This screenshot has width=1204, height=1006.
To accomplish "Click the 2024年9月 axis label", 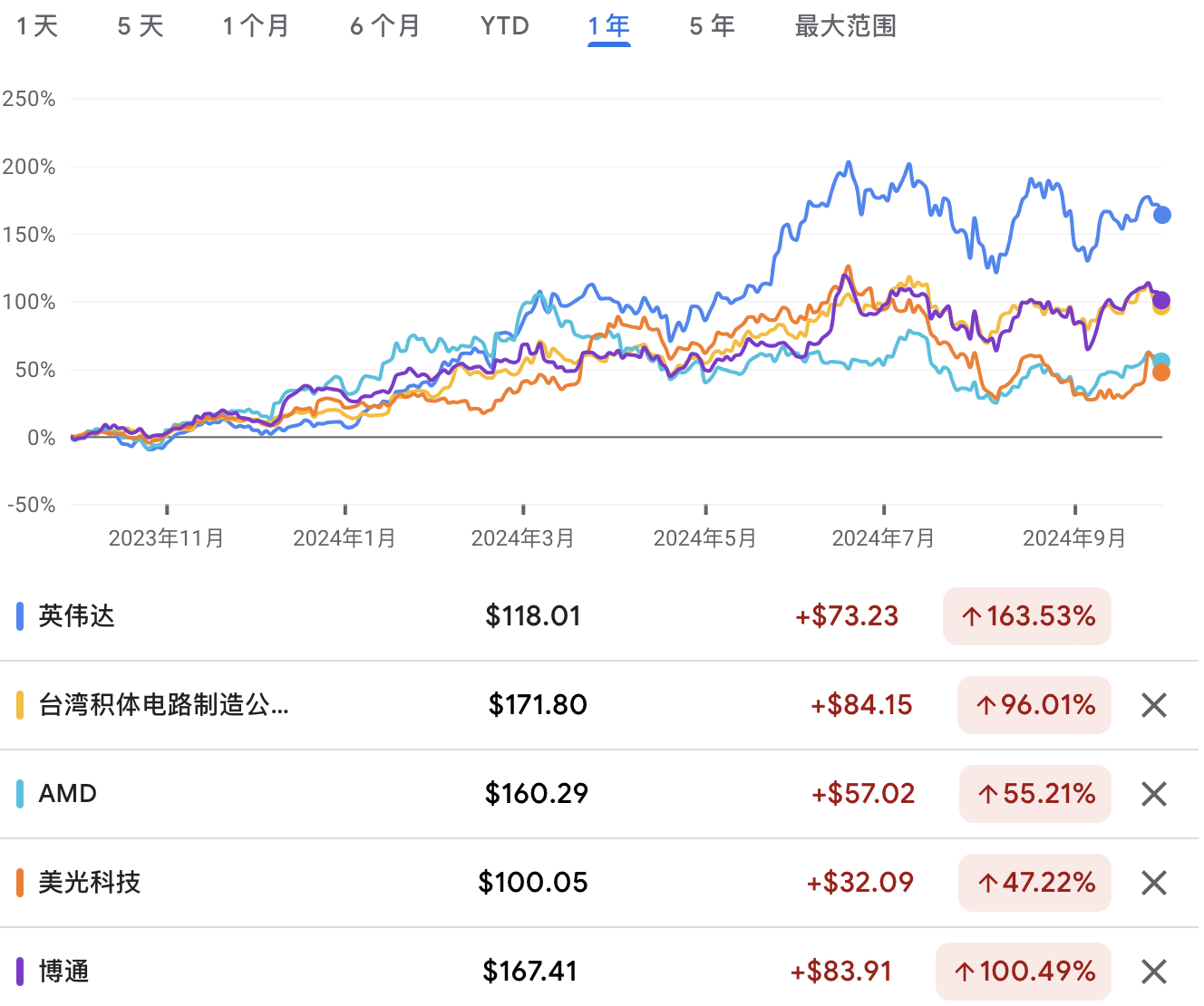I will point(1074,538).
